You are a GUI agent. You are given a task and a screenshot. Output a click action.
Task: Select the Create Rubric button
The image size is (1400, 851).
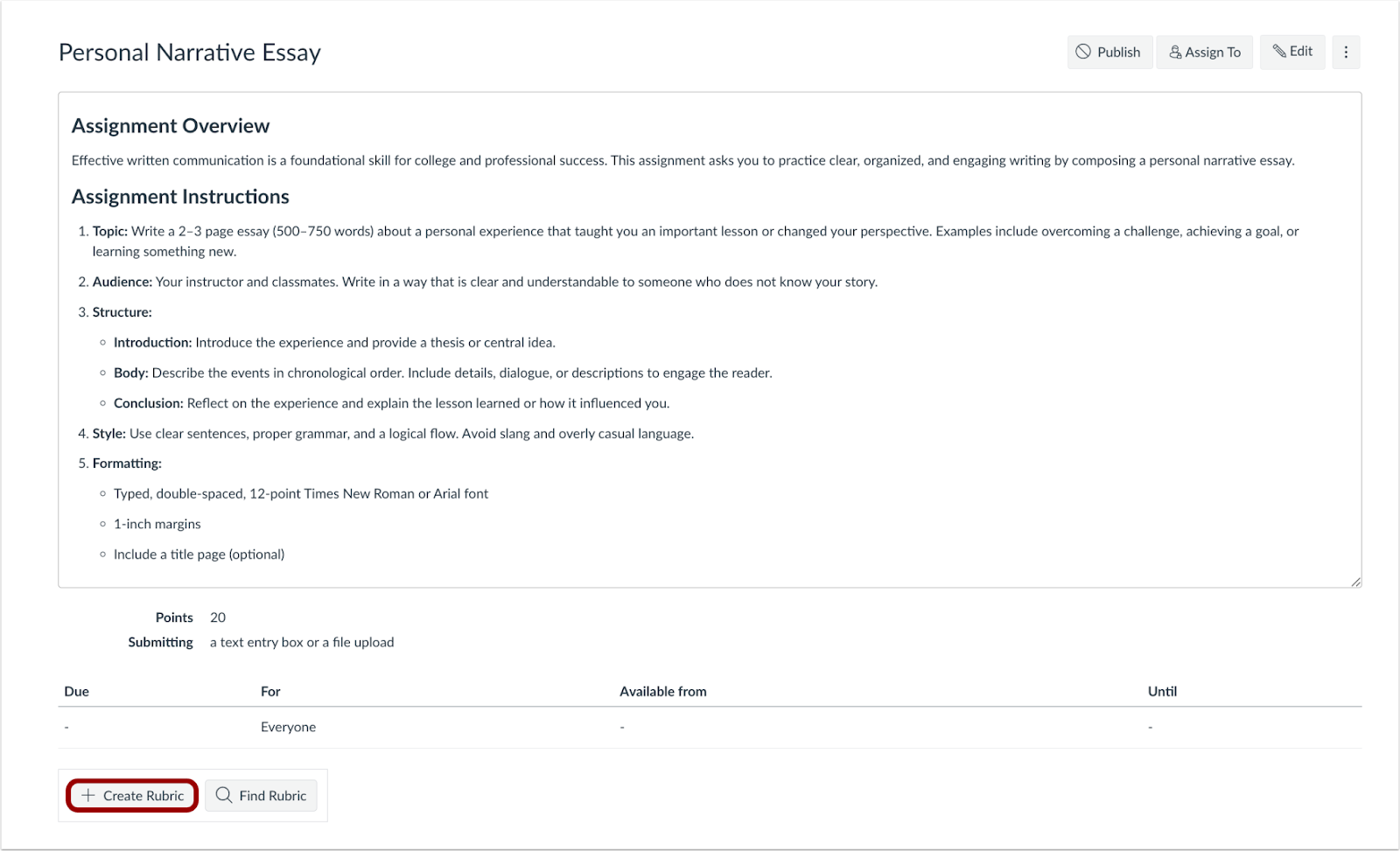(x=131, y=795)
